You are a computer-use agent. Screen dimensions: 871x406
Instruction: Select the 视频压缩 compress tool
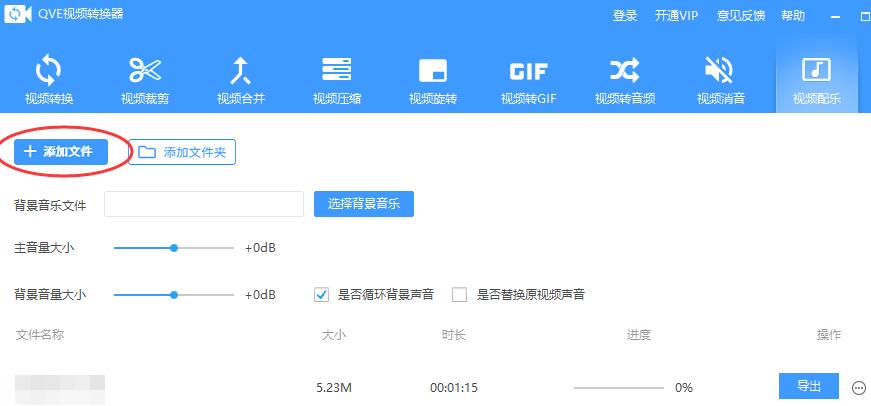336,79
